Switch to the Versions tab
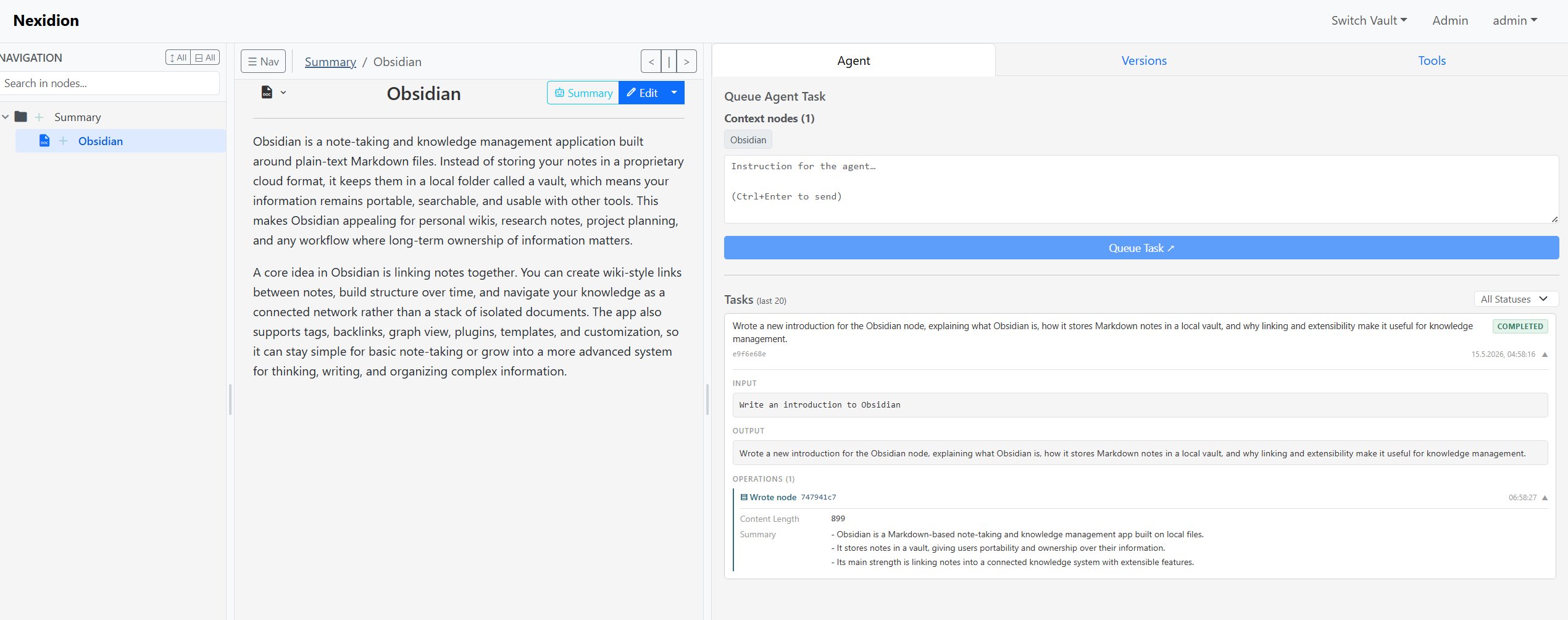This screenshot has width=1568, height=620. (1144, 61)
